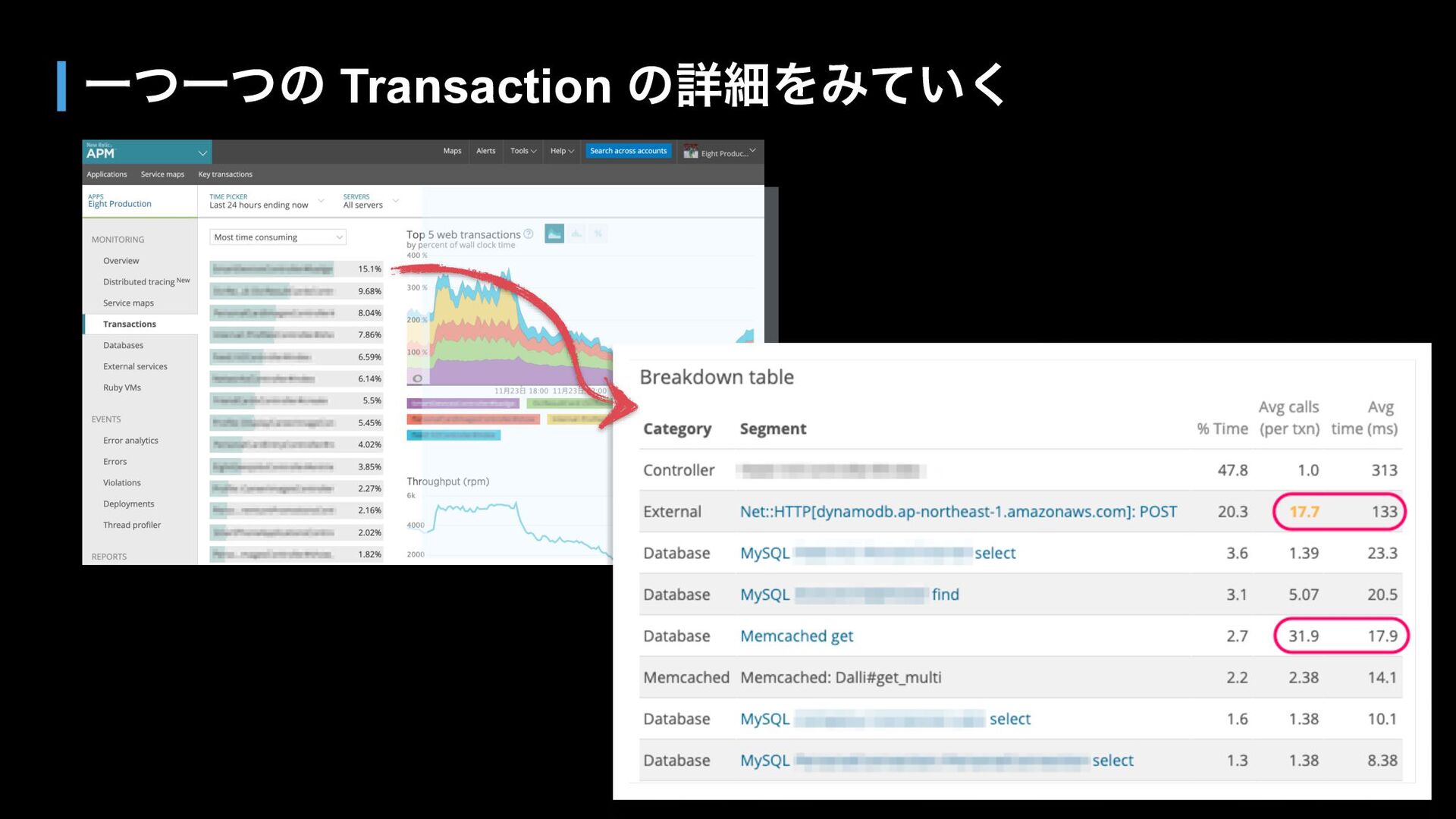Select the transaction row with 2.16%
This screenshot has width=1456, height=819.
(297, 511)
